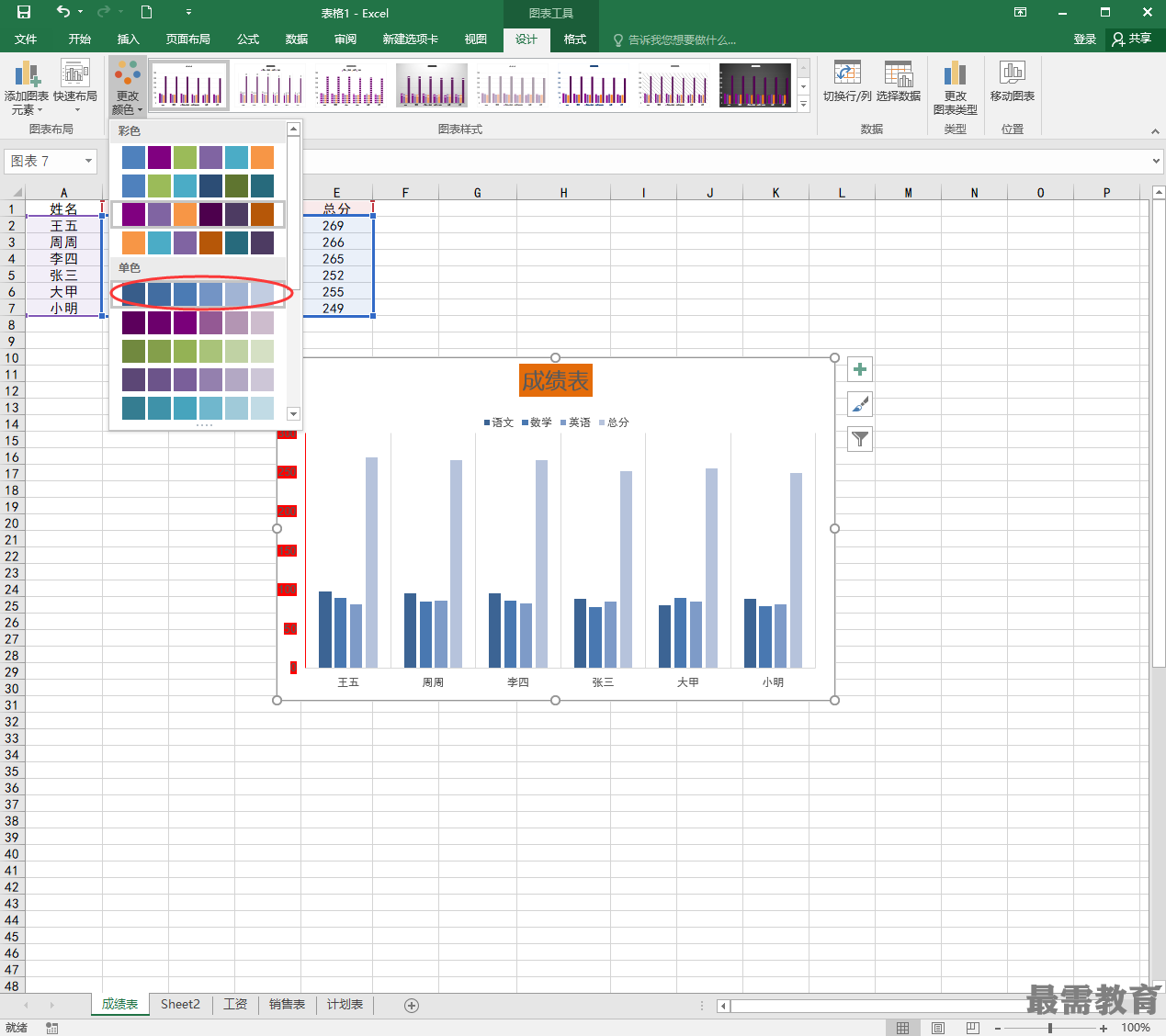Select the monochrome blue palette row
The width and height of the screenshot is (1166, 1036).
pyautogui.click(x=198, y=294)
